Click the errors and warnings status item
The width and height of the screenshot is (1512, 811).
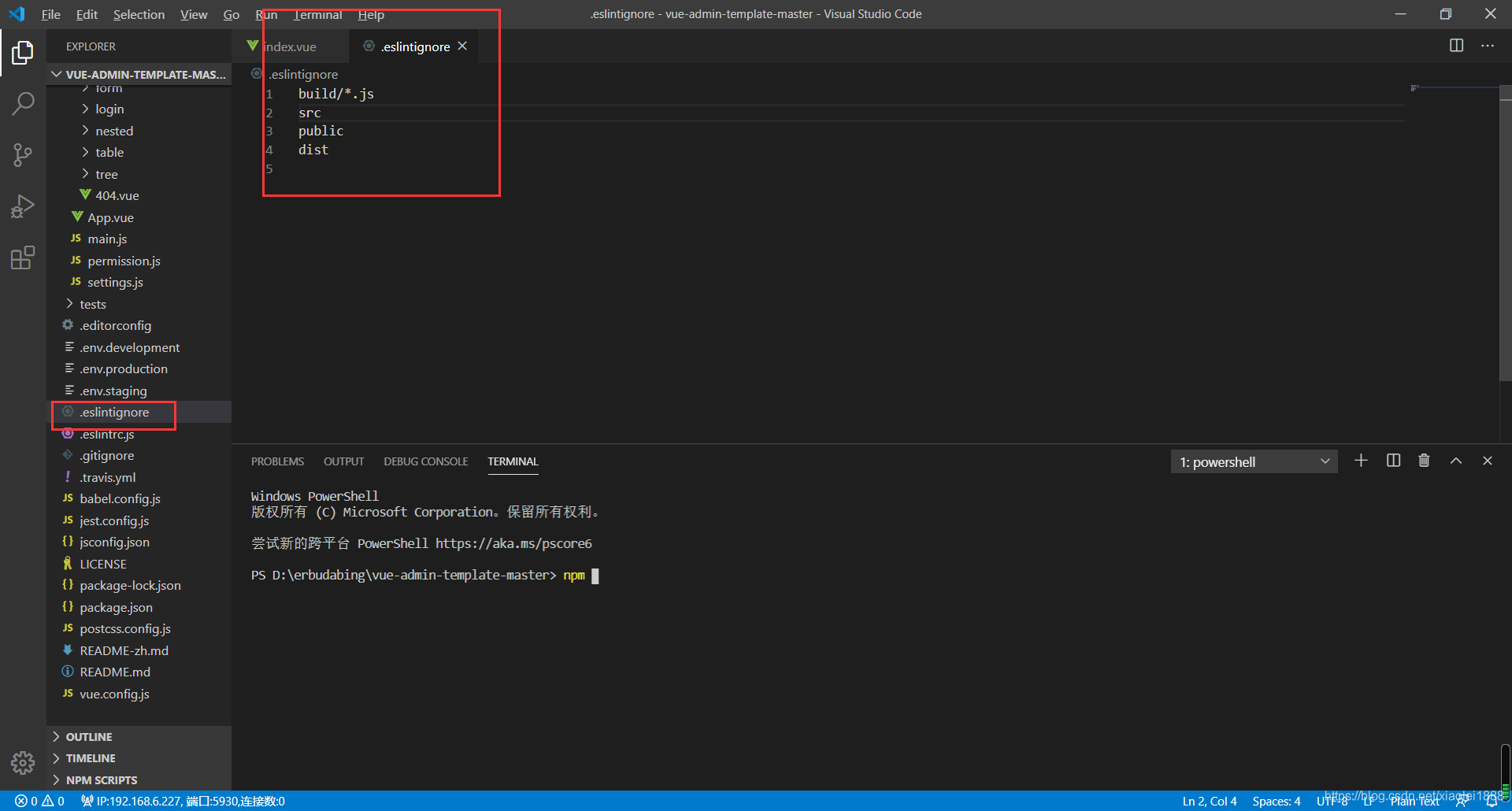click(39, 801)
